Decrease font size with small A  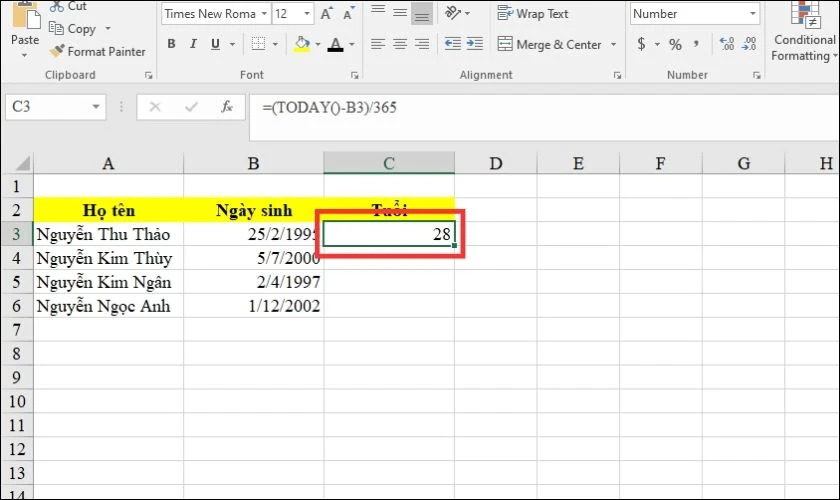click(349, 14)
